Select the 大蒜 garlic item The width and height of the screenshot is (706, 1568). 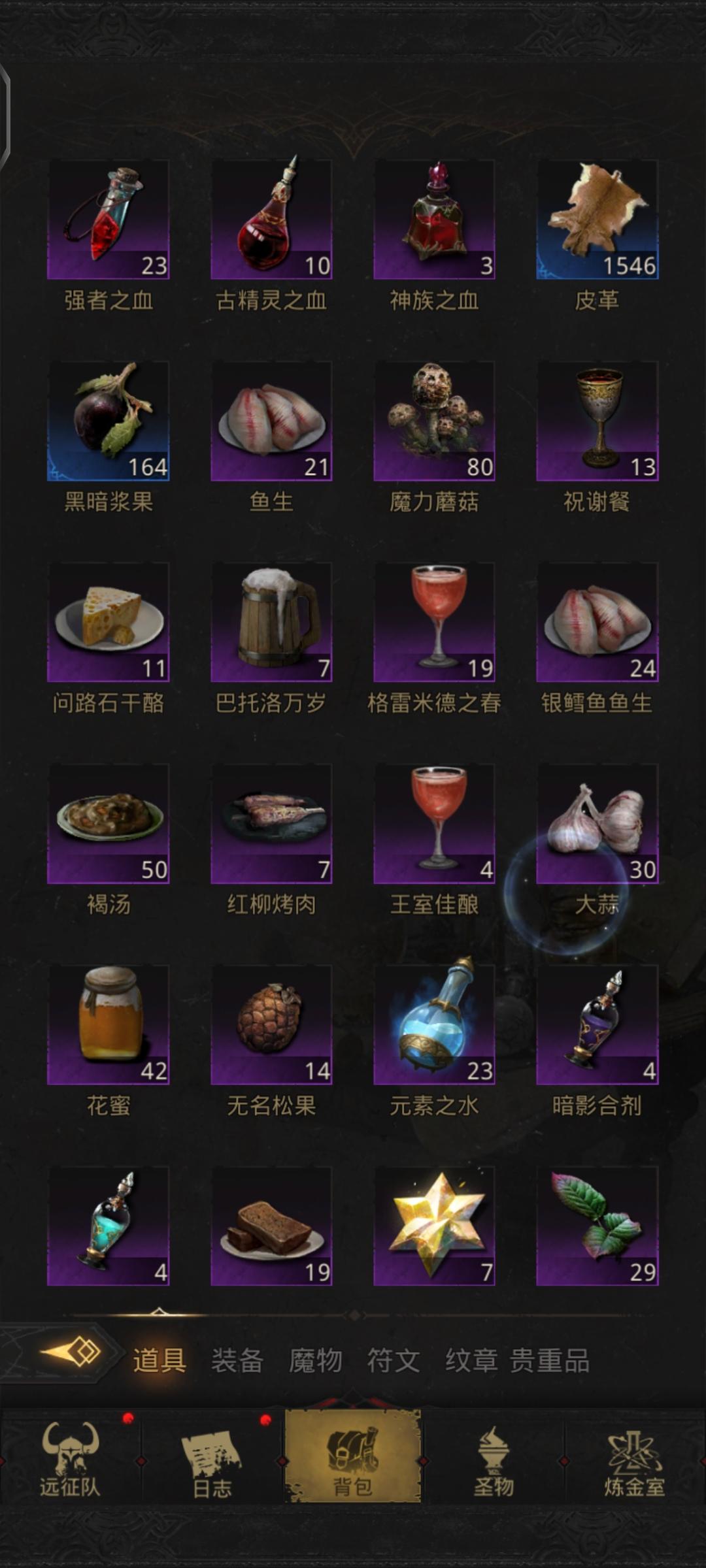pos(597,823)
